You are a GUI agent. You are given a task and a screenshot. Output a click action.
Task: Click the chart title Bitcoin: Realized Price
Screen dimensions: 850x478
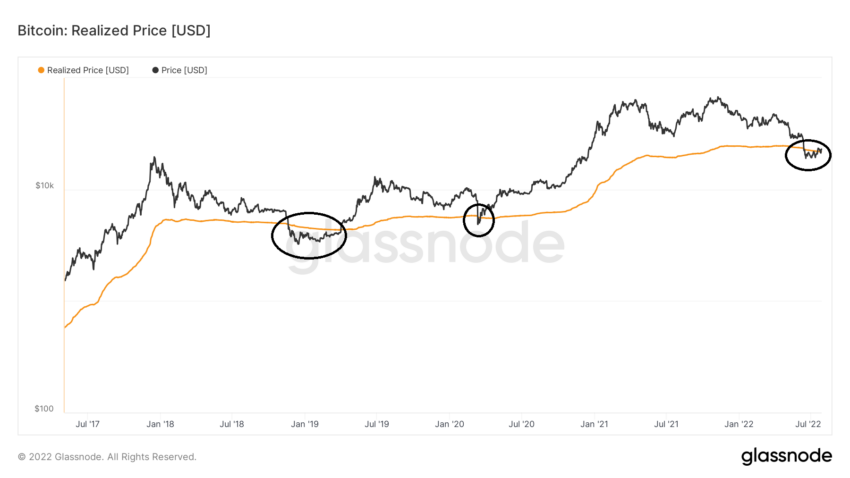coord(114,30)
